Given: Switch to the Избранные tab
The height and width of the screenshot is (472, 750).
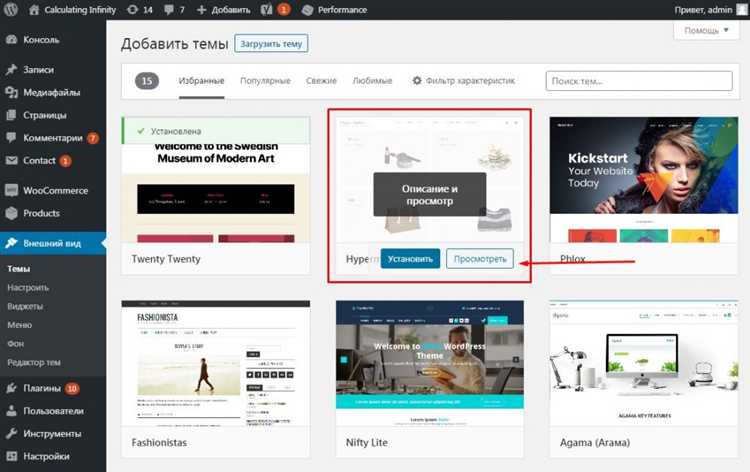Looking at the screenshot, I should tap(201, 81).
